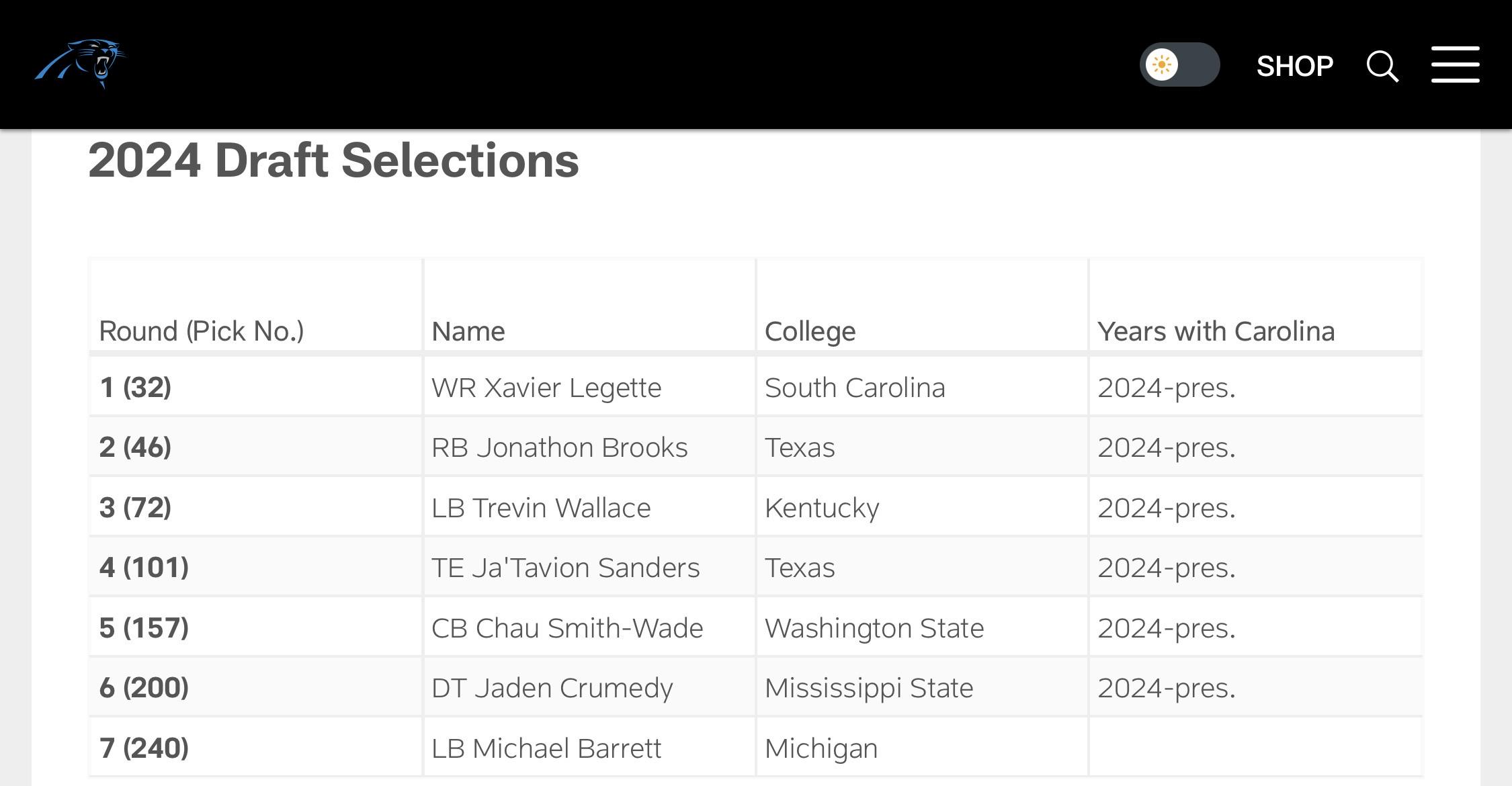Click RB Jonathon Brooks name cell
This screenshot has width=1512, height=786.
tap(589, 447)
